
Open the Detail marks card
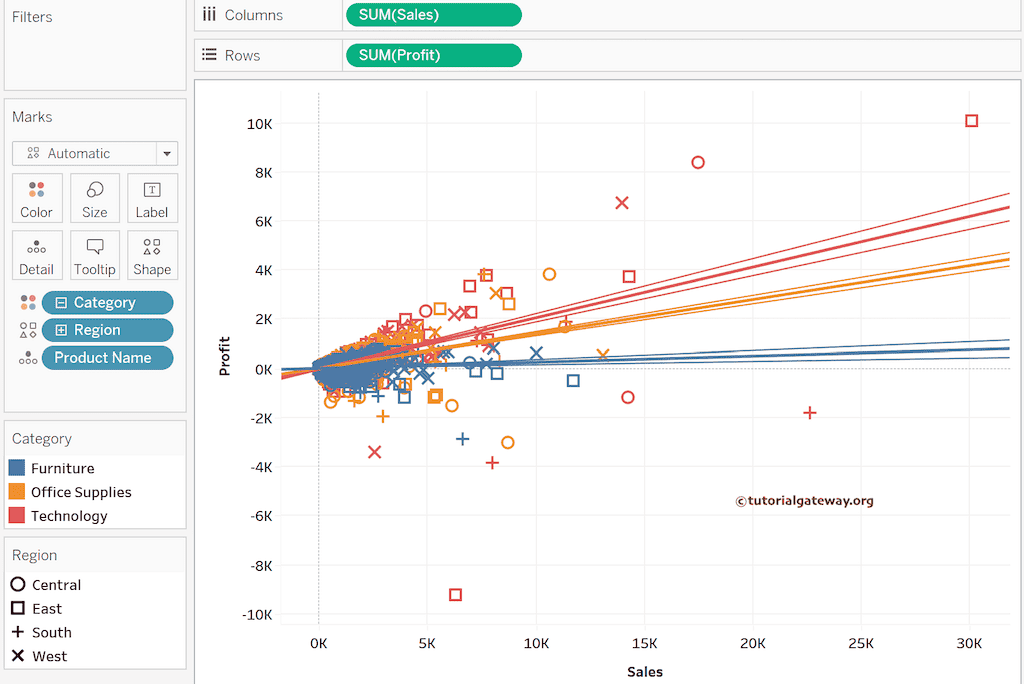click(37, 256)
